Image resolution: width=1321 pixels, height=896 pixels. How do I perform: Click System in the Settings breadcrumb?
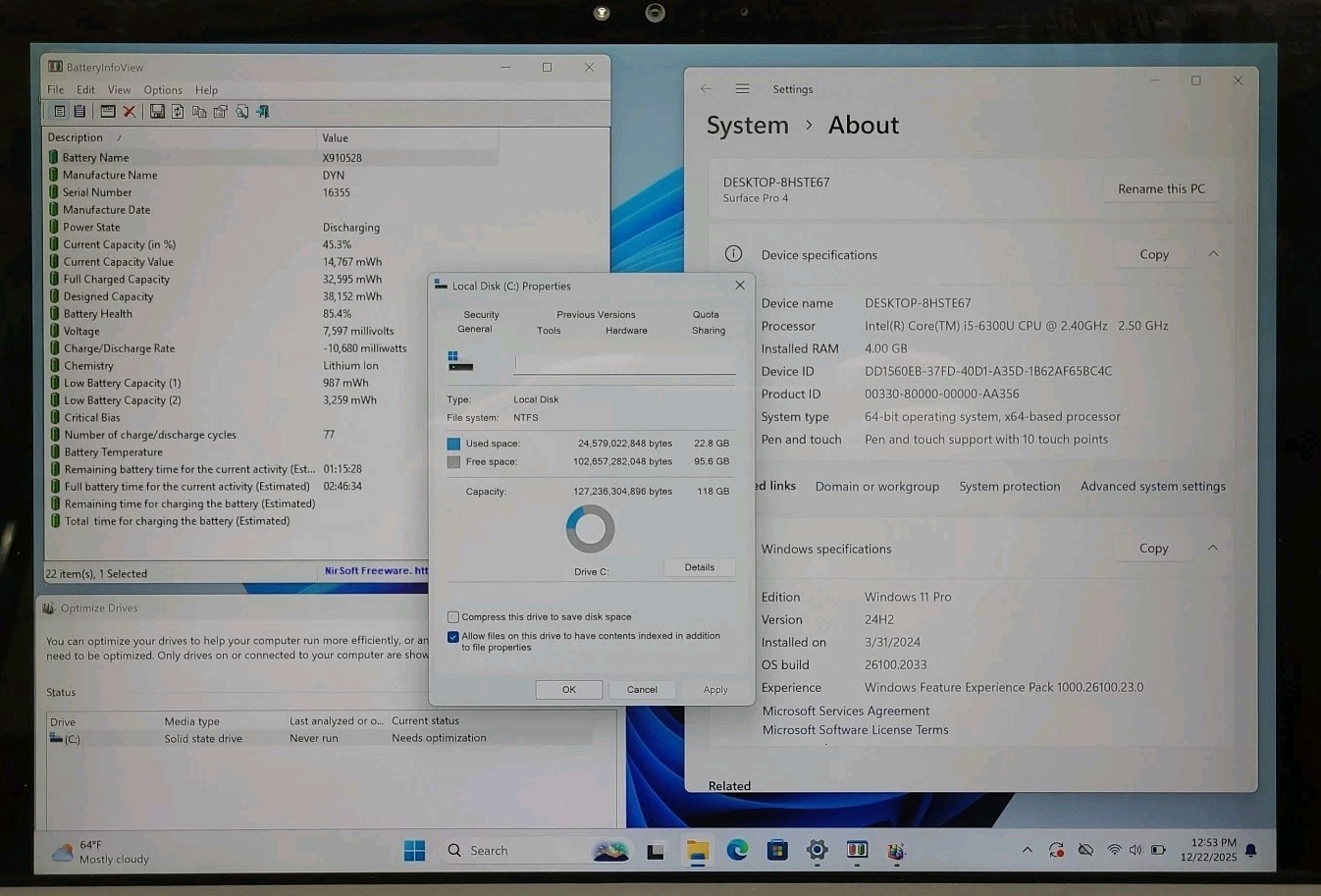pos(748,125)
